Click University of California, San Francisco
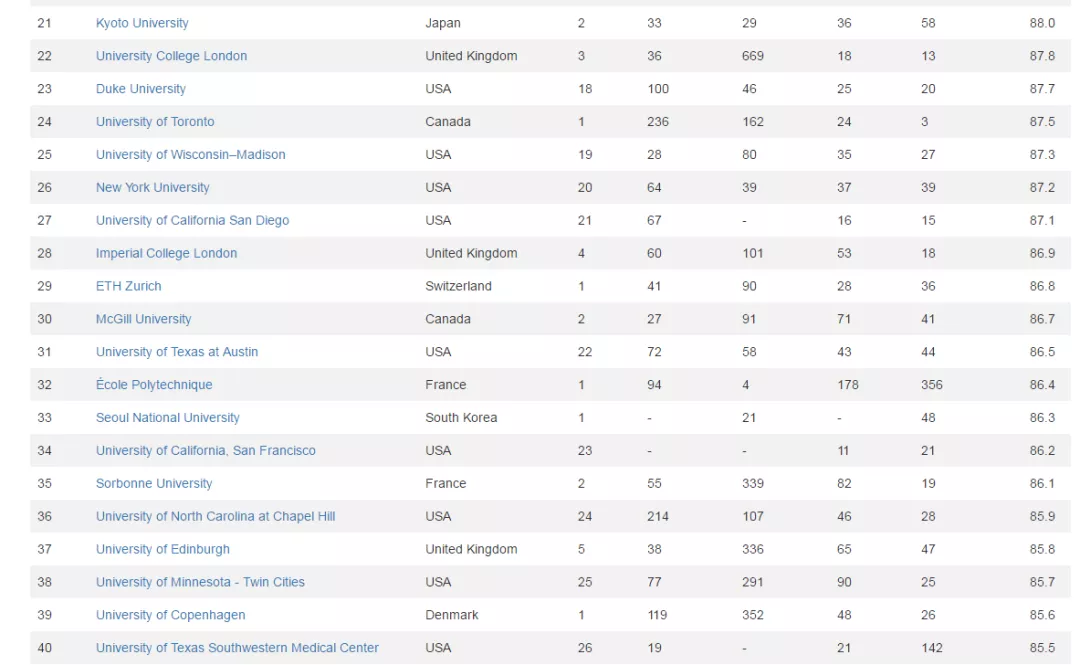 (206, 451)
